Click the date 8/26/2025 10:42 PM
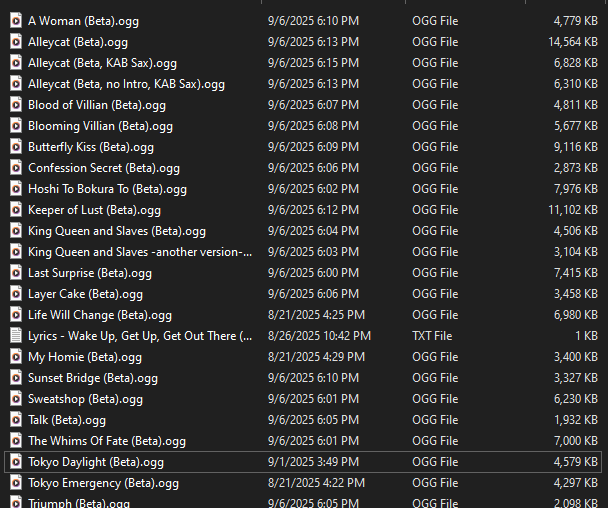608x508 pixels. point(320,335)
